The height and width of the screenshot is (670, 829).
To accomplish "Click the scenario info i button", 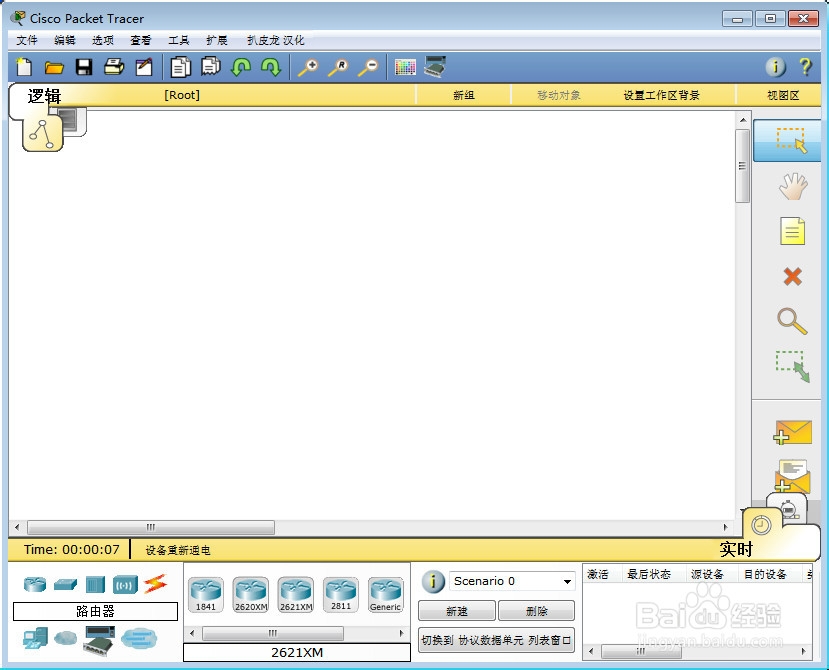I will 433,582.
